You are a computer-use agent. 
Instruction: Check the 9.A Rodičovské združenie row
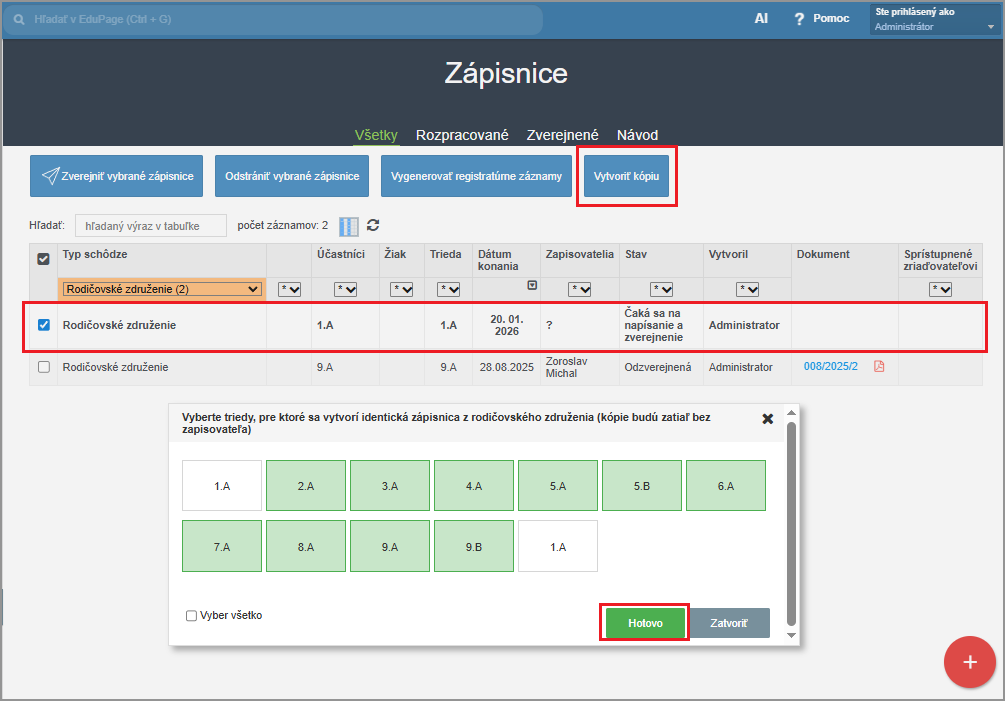click(43, 367)
